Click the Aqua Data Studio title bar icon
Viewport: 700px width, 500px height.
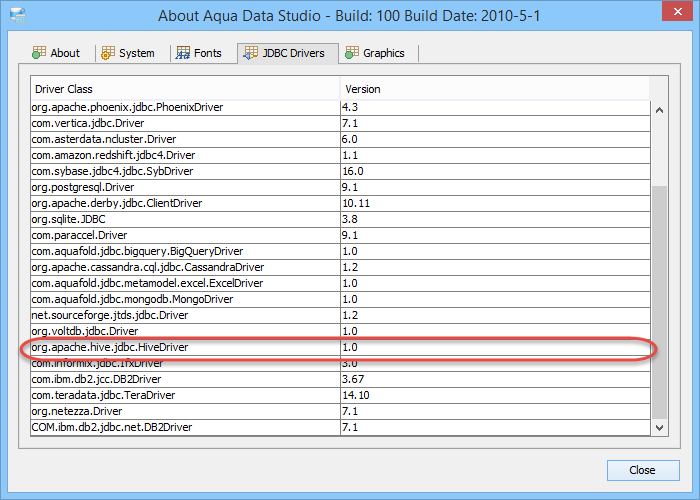pos(18,15)
